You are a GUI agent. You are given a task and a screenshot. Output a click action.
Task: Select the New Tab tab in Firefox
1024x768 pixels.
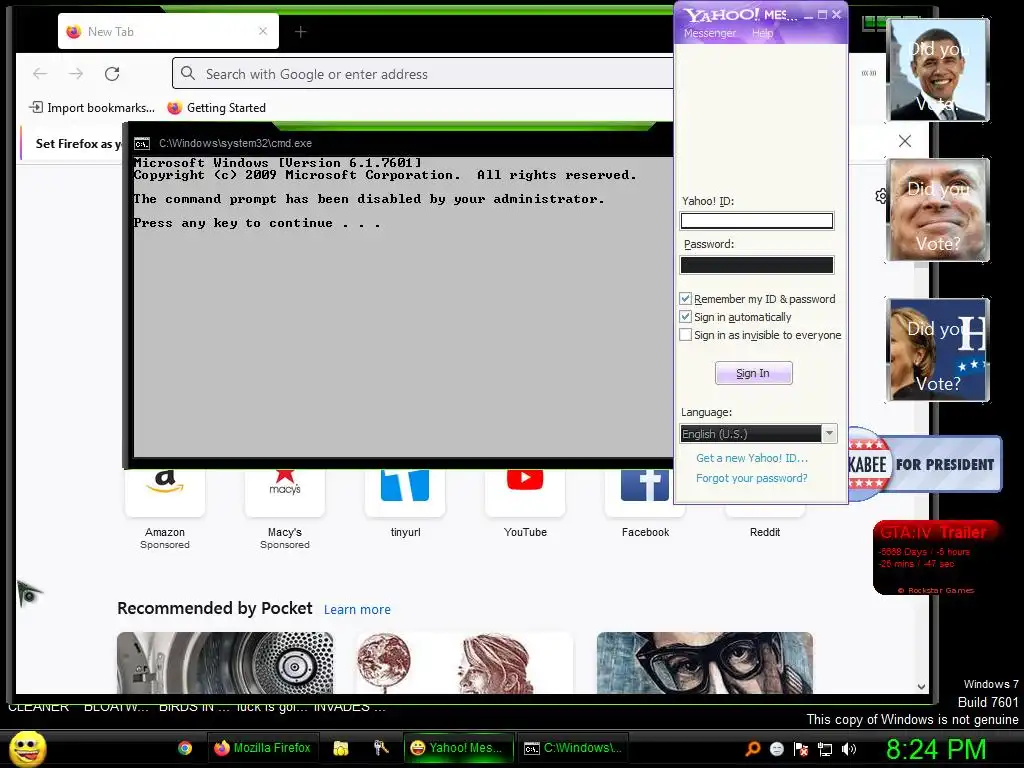coord(168,31)
